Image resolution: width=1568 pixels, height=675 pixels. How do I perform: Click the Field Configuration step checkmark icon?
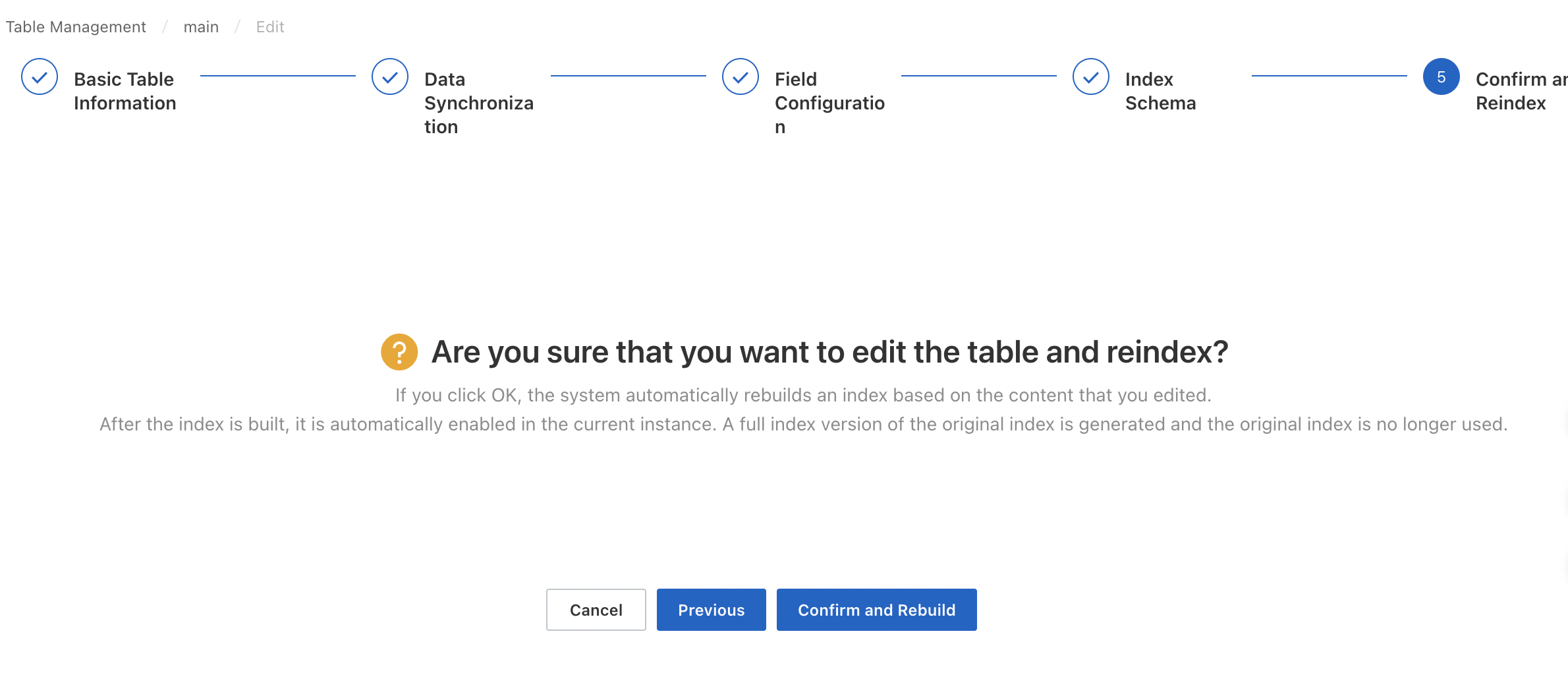click(x=741, y=77)
